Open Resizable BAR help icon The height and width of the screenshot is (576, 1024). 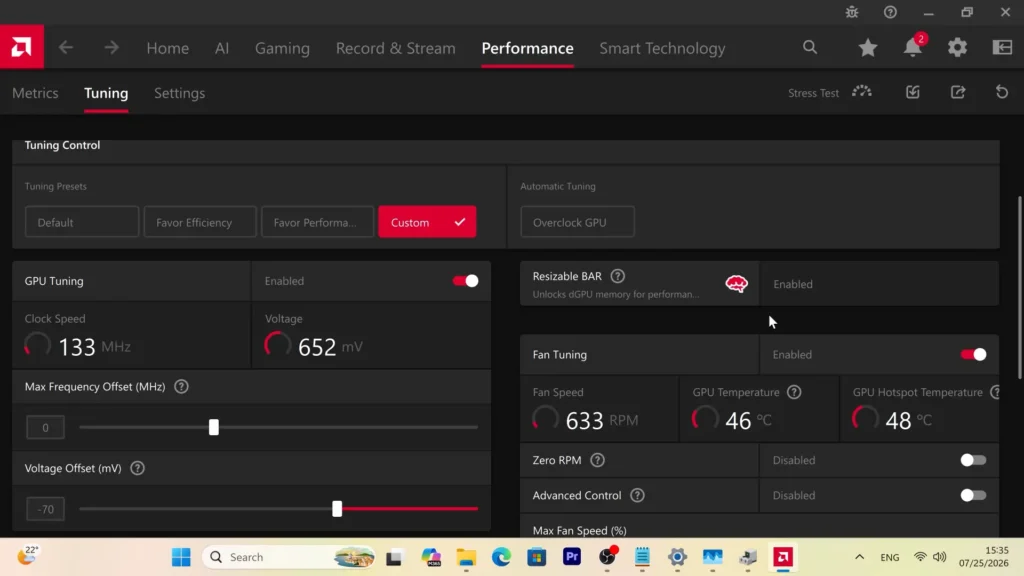point(617,276)
